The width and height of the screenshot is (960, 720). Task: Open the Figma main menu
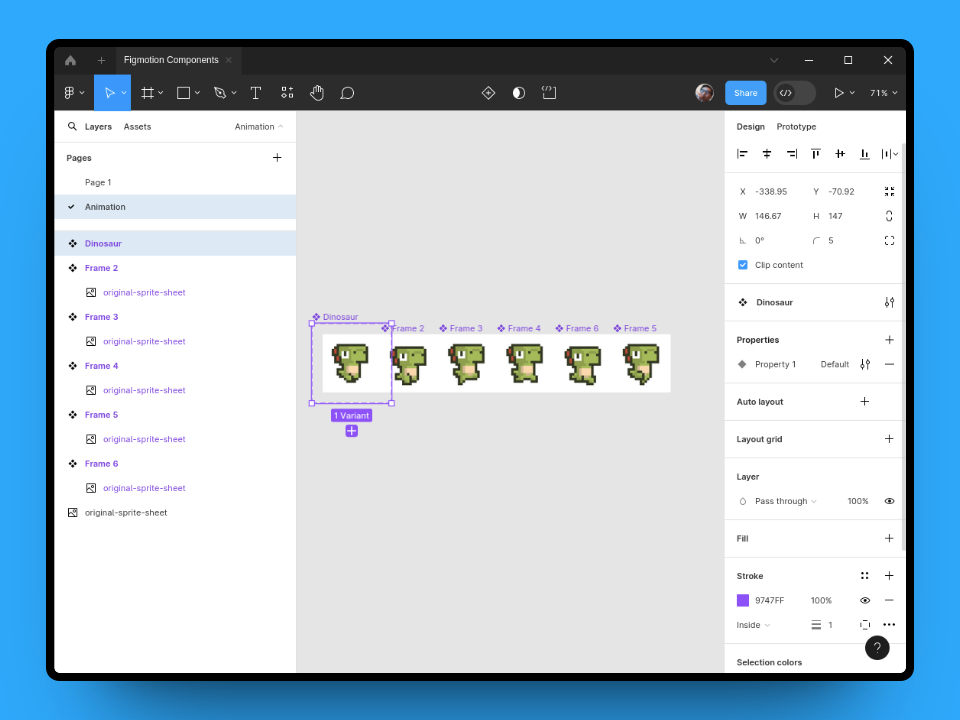pyautogui.click(x=74, y=92)
